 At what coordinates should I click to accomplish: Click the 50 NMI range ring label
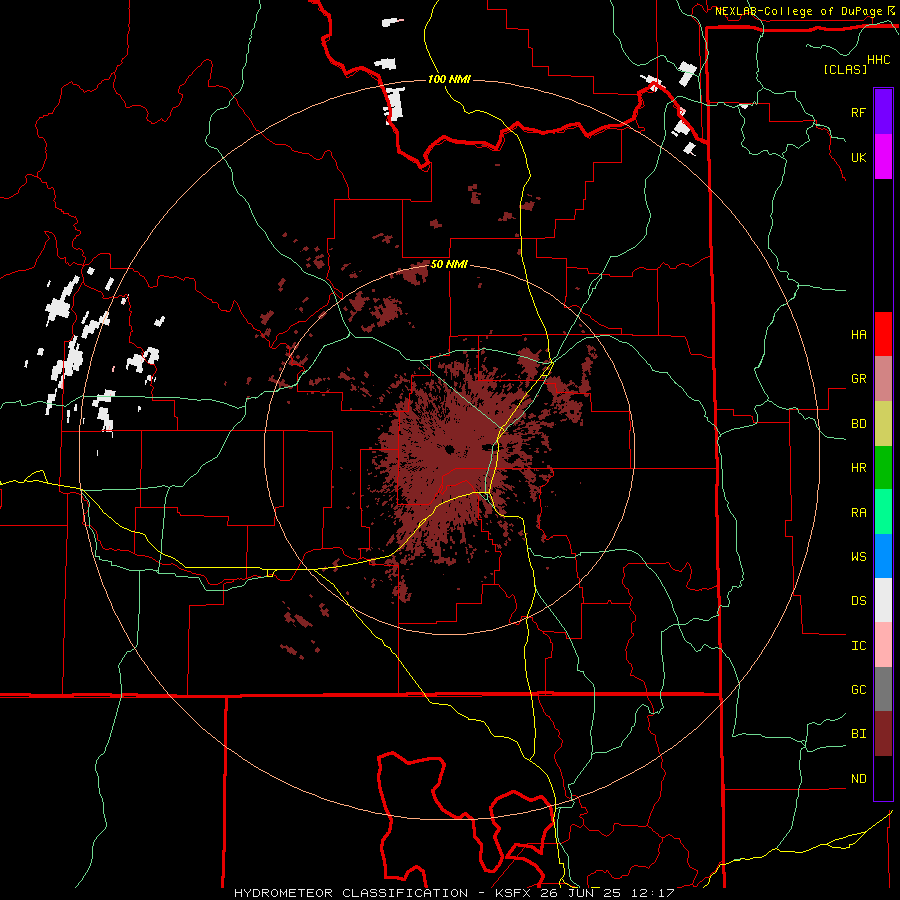click(449, 265)
